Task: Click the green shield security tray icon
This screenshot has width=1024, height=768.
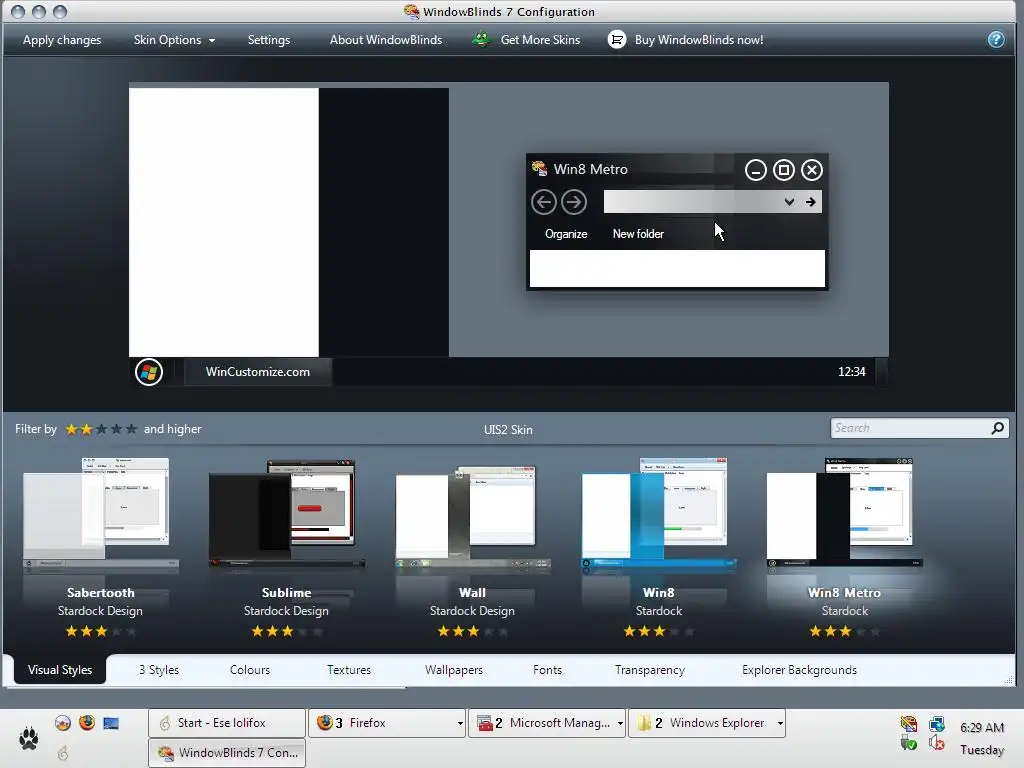Action: 908,743
